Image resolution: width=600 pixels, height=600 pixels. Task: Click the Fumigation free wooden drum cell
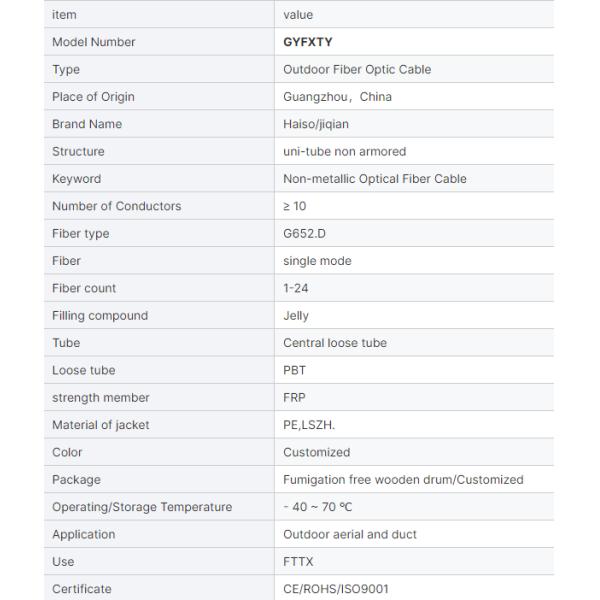tap(403, 480)
